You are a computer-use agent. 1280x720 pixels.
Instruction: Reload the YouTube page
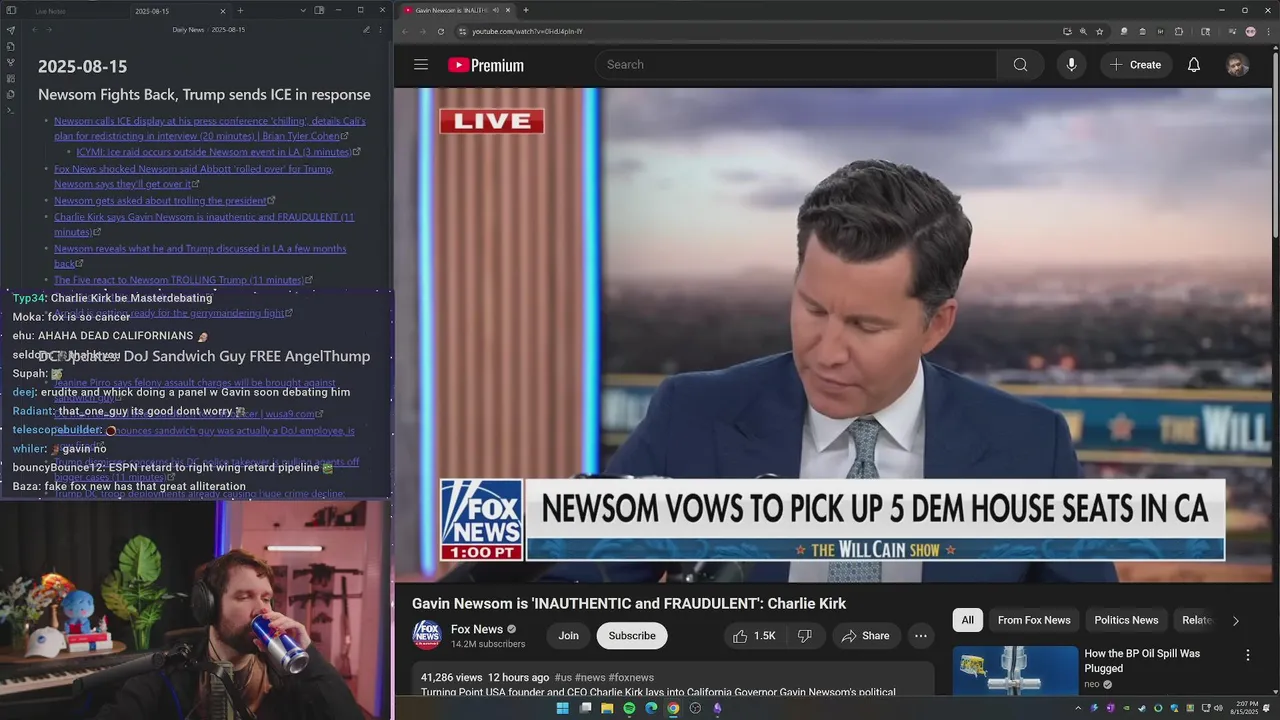coord(441,31)
